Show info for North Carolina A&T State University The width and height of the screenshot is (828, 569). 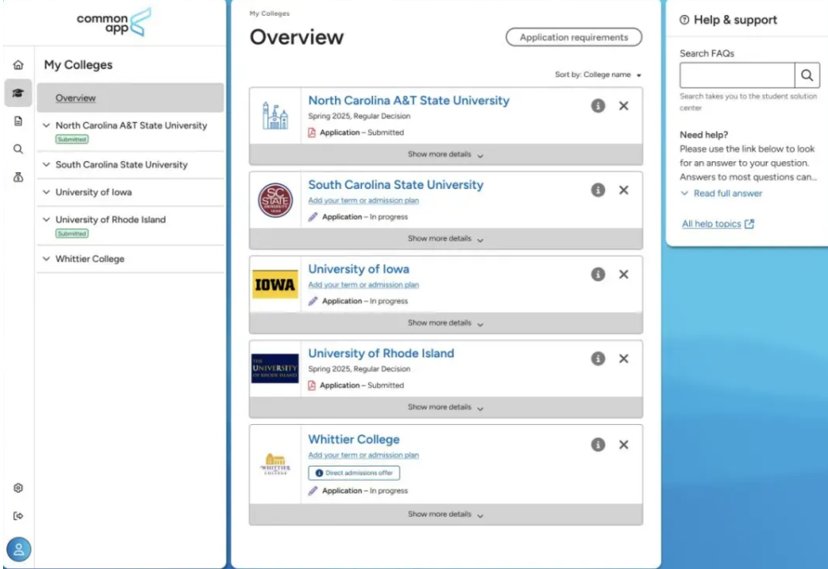pos(598,106)
